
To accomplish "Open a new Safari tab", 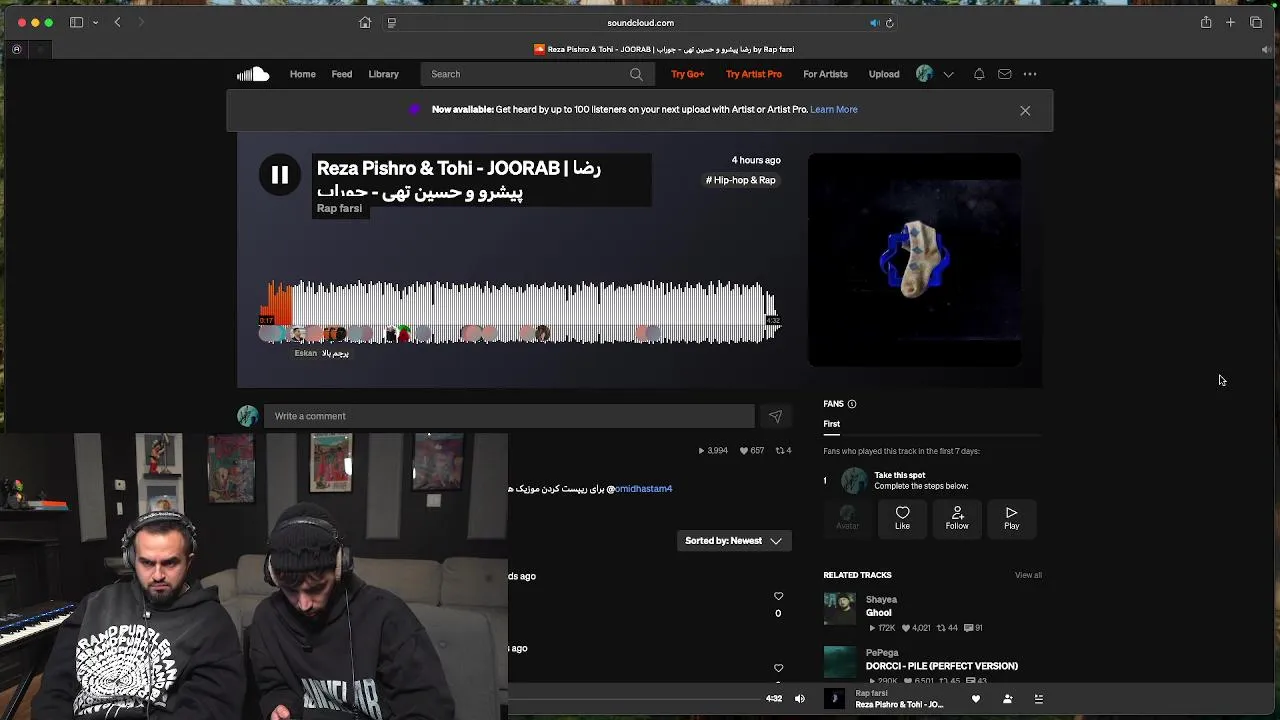I will point(1231,23).
